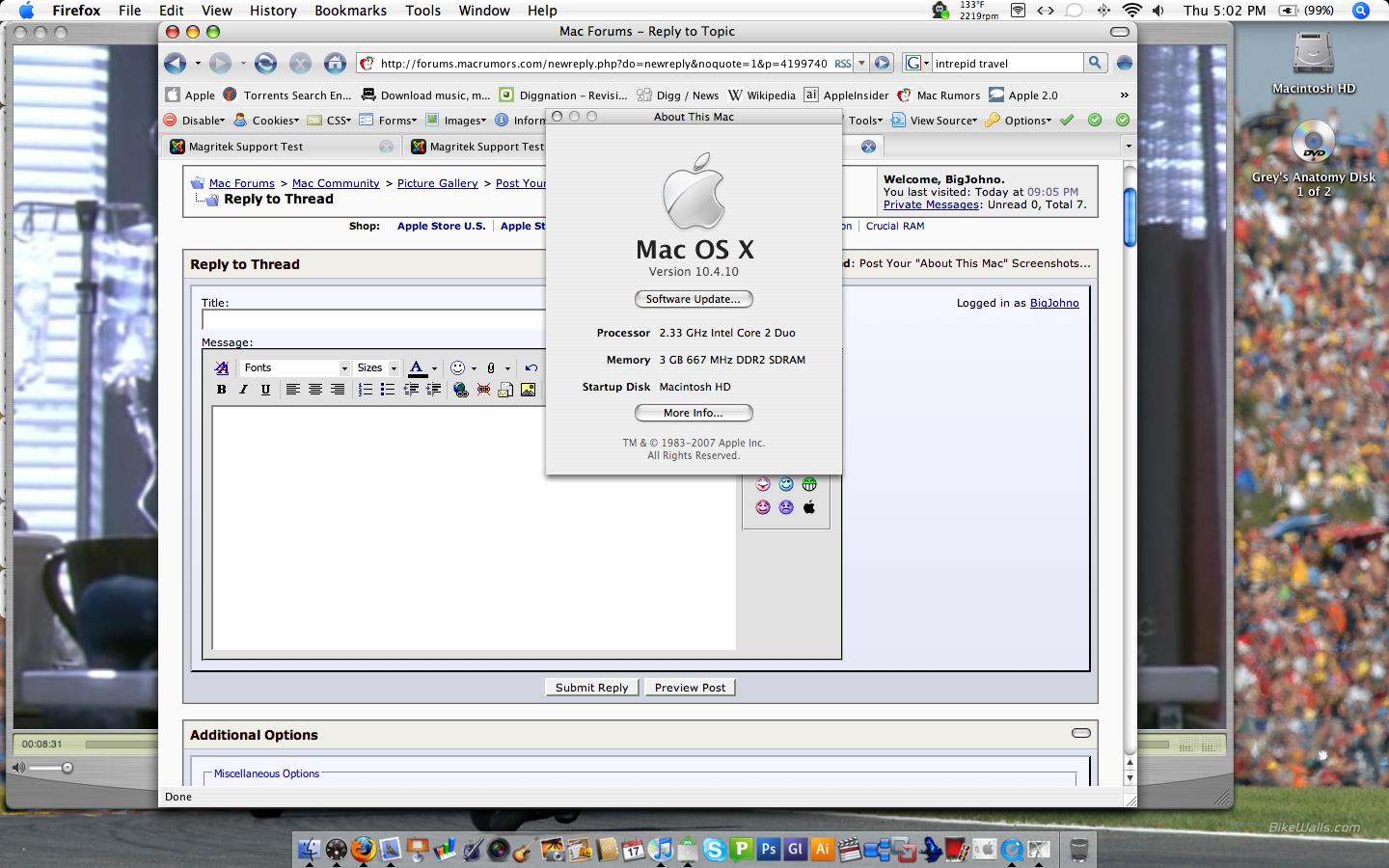Click the Submit Reply button
The width and height of the screenshot is (1389, 868).
(x=591, y=688)
